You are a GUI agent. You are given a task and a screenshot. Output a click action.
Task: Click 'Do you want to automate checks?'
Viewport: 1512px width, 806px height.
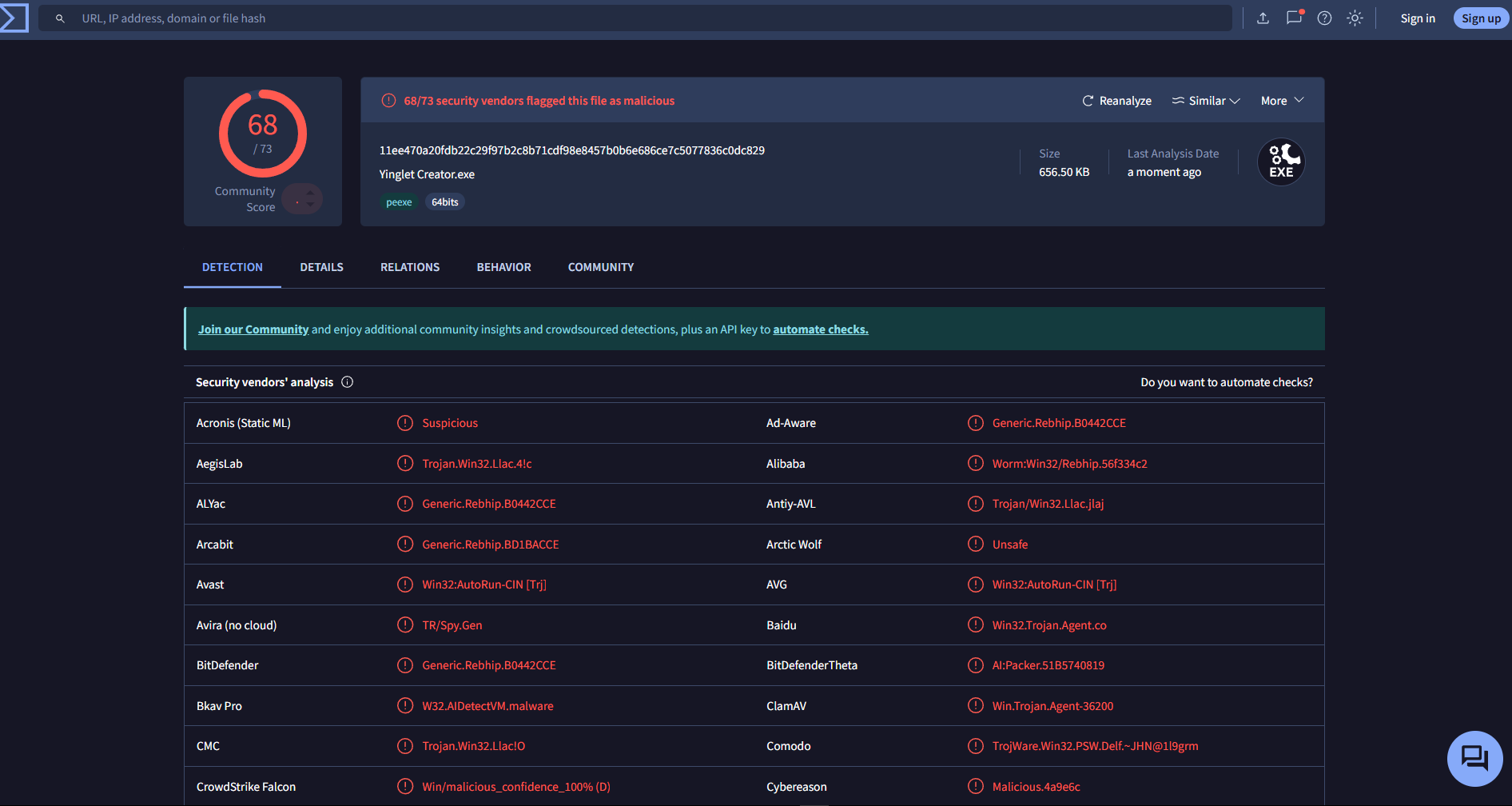pyautogui.click(x=1227, y=382)
